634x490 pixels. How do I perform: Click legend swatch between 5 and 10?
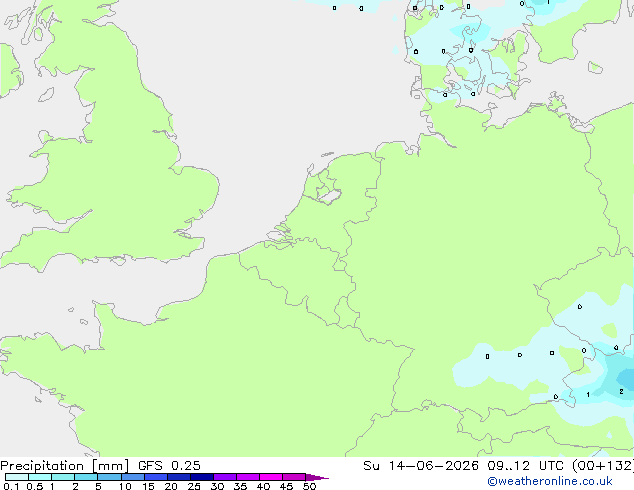(x=109, y=477)
